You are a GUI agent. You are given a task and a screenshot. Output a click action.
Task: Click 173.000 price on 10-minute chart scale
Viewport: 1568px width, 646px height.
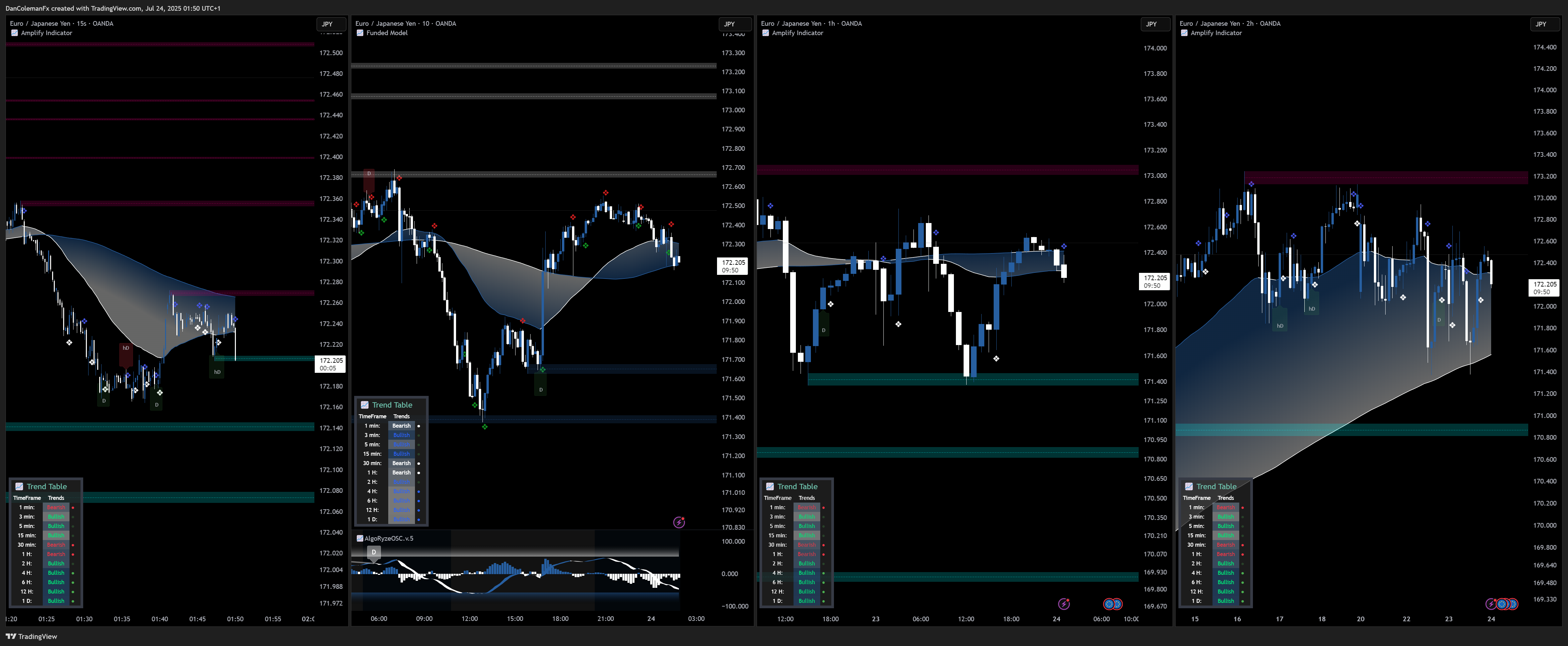(733, 110)
